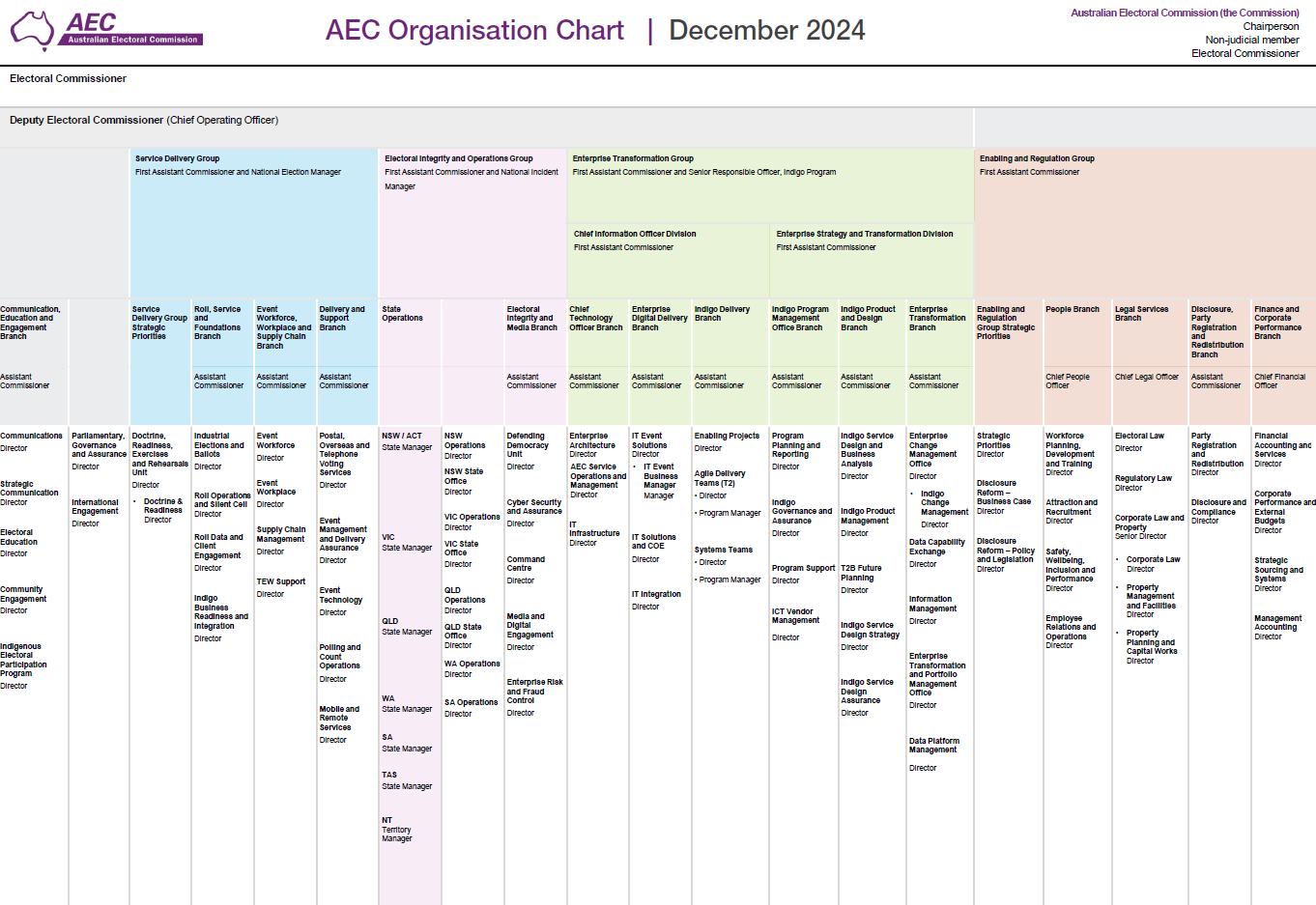The height and width of the screenshot is (905, 1316).
Task: Click the 'December 2024' date heading
Action: (767, 31)
